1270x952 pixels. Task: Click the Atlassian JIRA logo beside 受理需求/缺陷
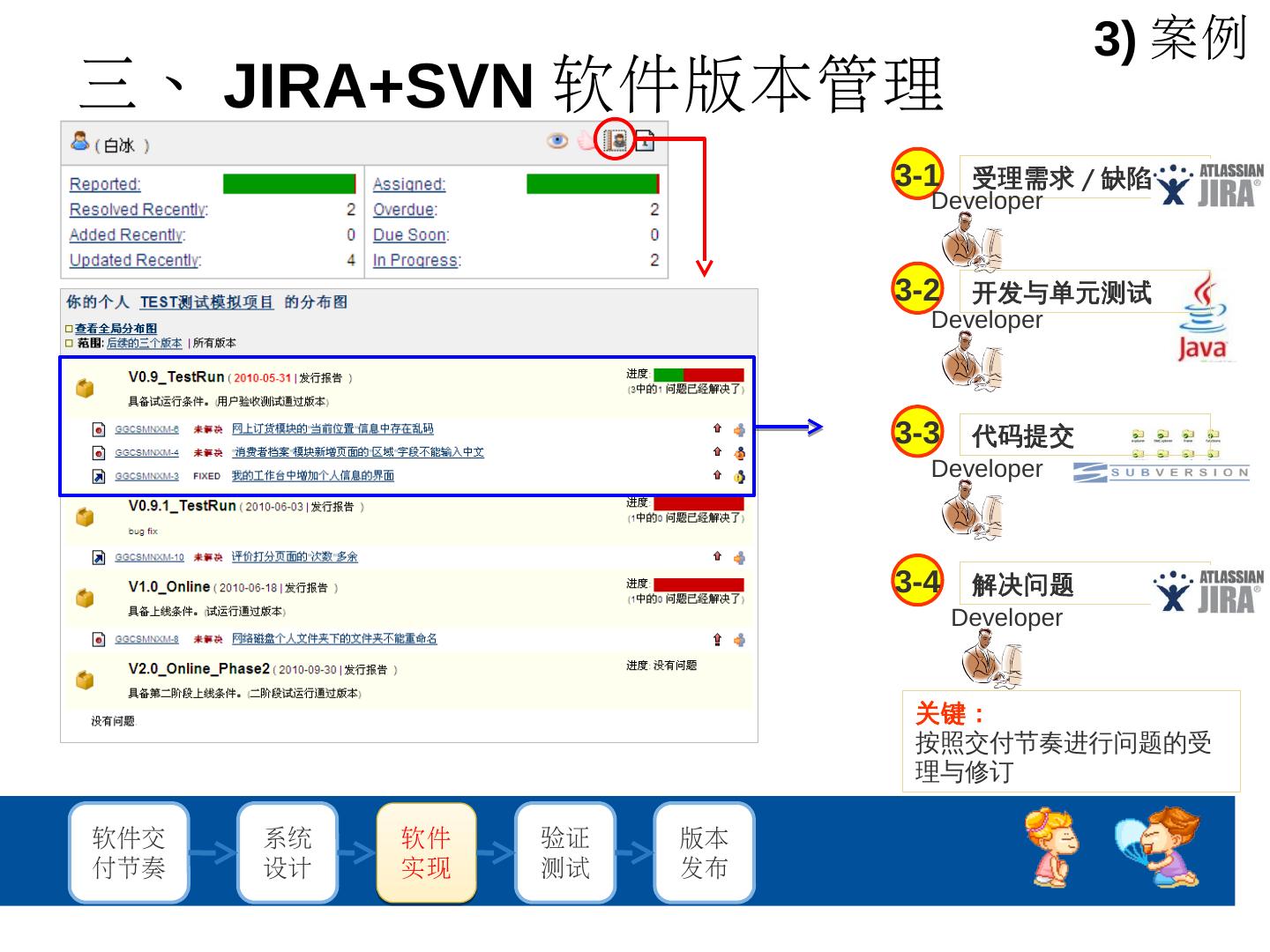1209,184
